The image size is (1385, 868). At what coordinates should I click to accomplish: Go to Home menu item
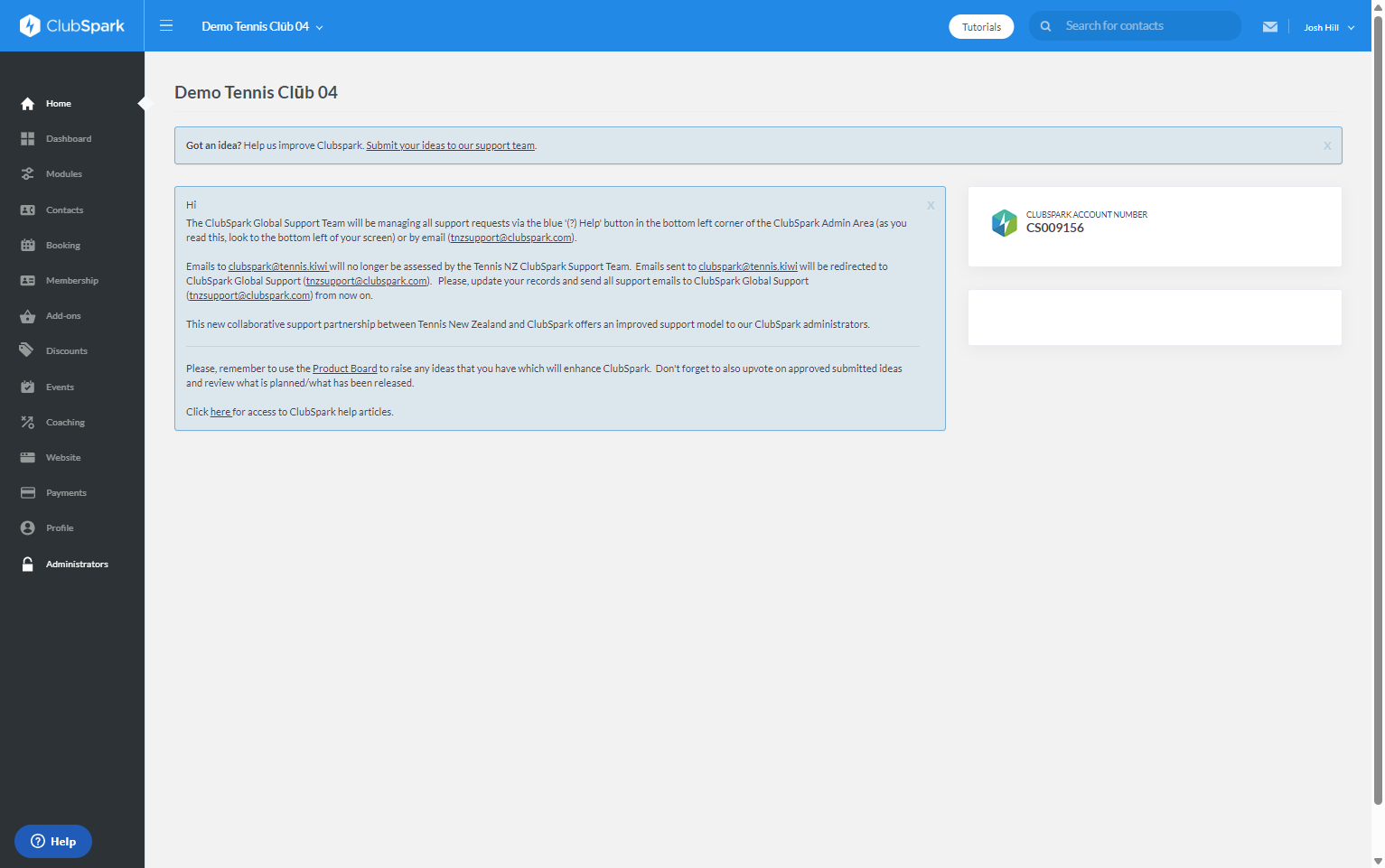point(59,104)
